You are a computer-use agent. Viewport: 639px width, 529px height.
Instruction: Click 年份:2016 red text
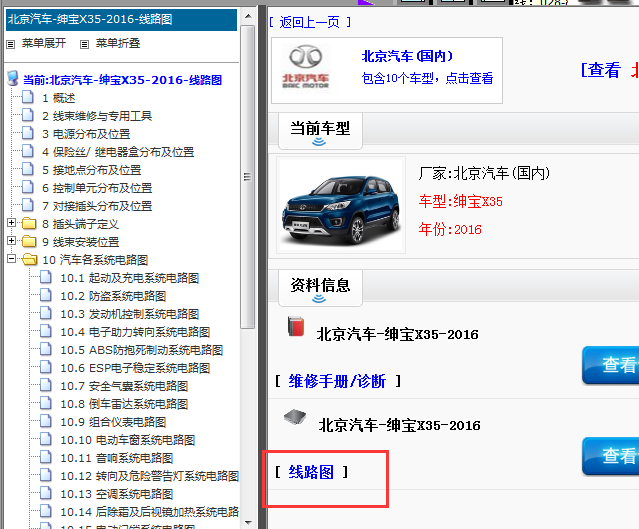tap(450, 230)
